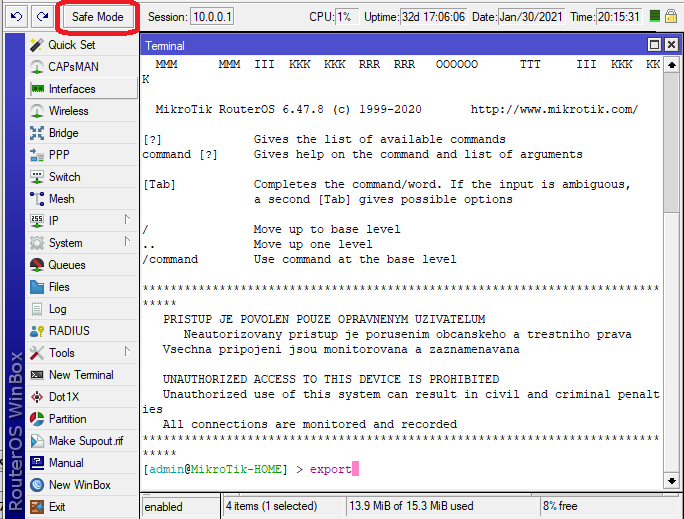
Task: Click the Terminal vertical scrollbar thumb
Action: [x=672, y=143]
